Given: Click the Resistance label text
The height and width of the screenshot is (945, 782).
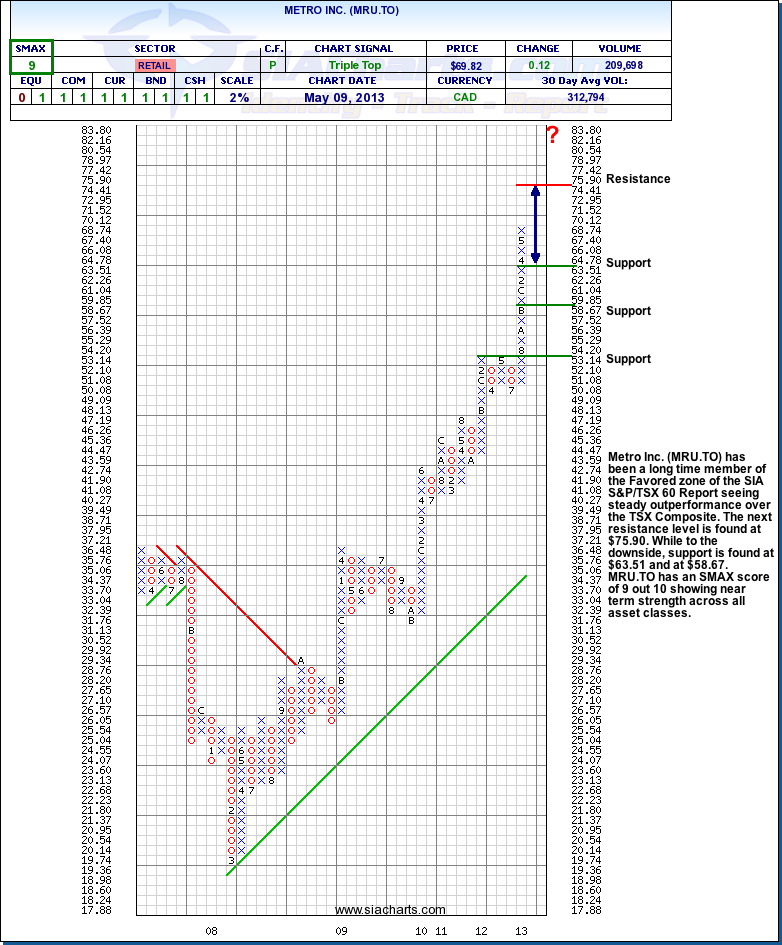Looking at the screenshot, I should (638, 179).
